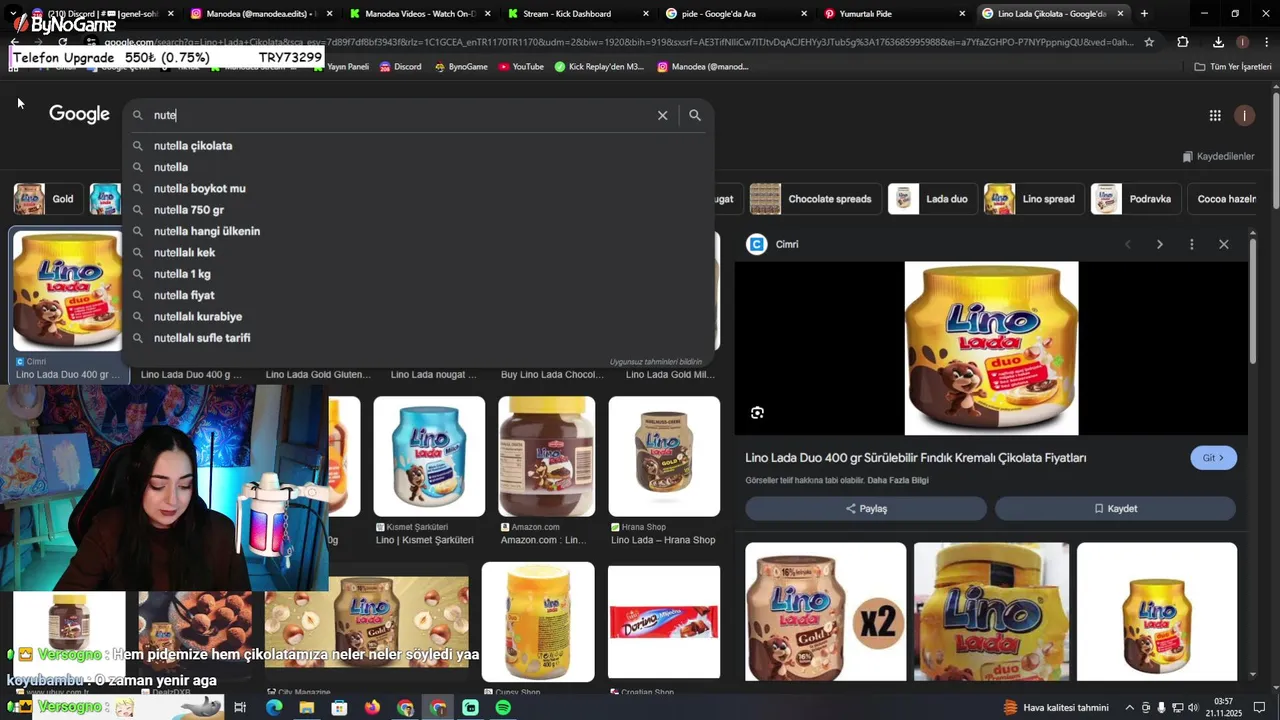
Task: Open the Hrana Shop Lino Lada Gold thumbnail
Action: point(664,456)
